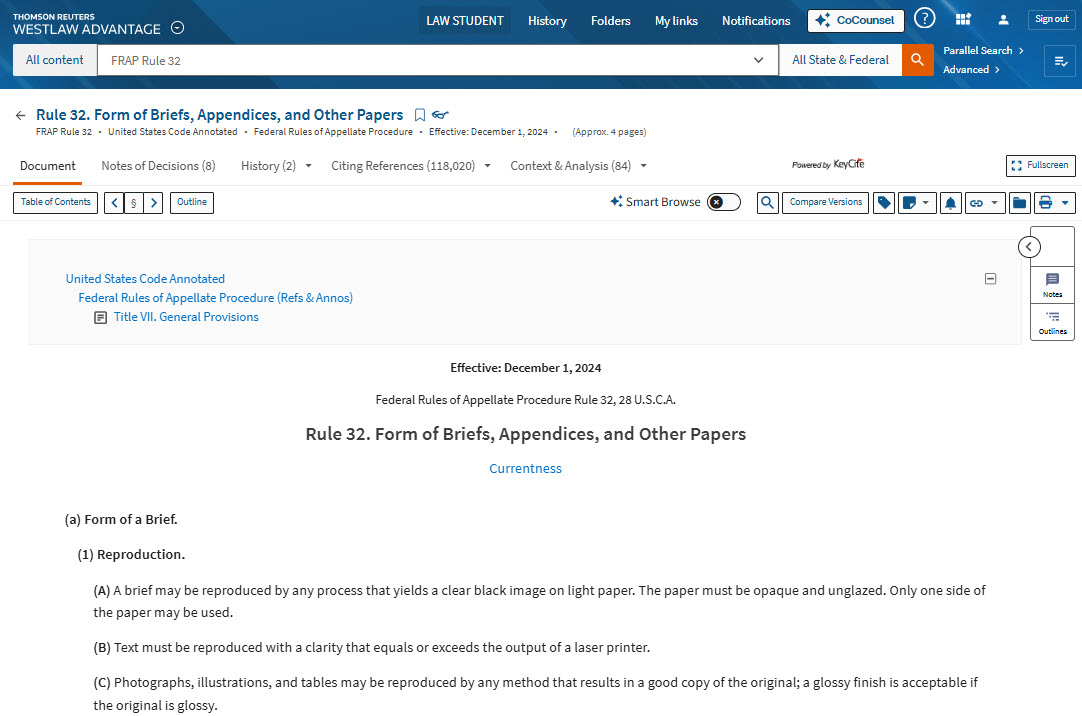The width and height of the screenshot is (1082, 716).
Task: Click the Compare Versions button
Action: [x=825, y=203]
